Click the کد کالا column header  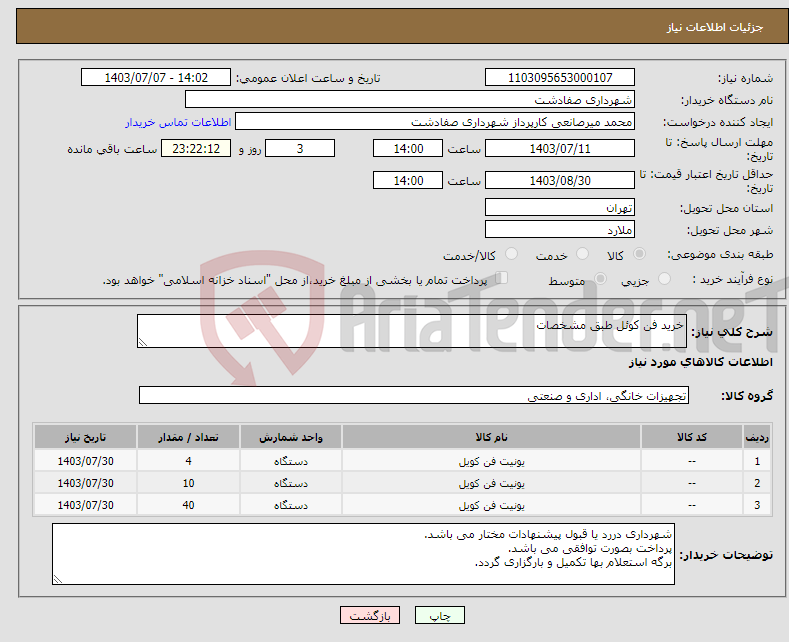pos(692,437)
